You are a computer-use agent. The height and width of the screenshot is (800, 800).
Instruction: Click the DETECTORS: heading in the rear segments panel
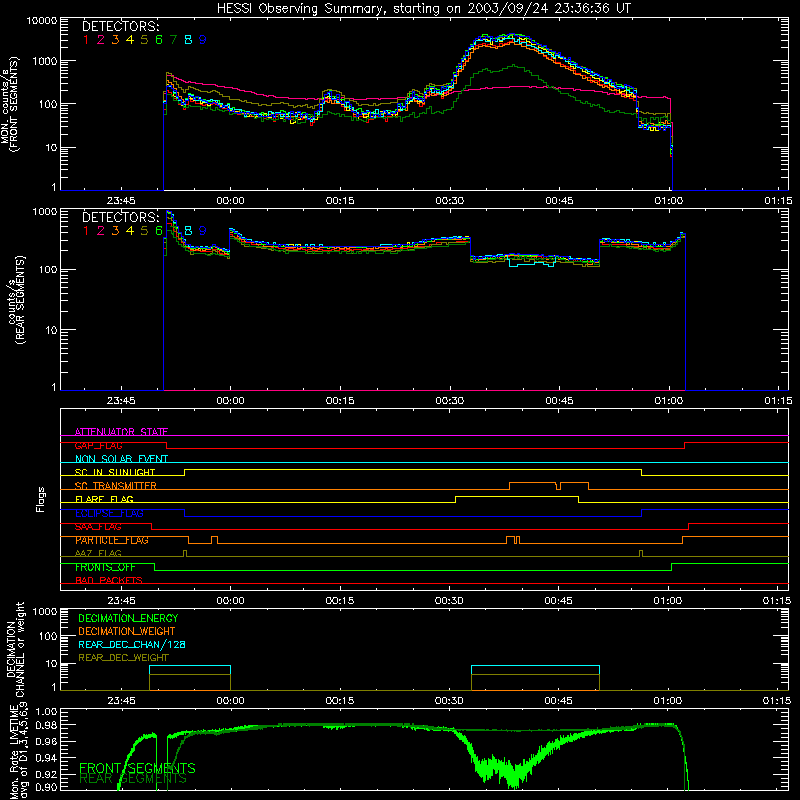121,217
